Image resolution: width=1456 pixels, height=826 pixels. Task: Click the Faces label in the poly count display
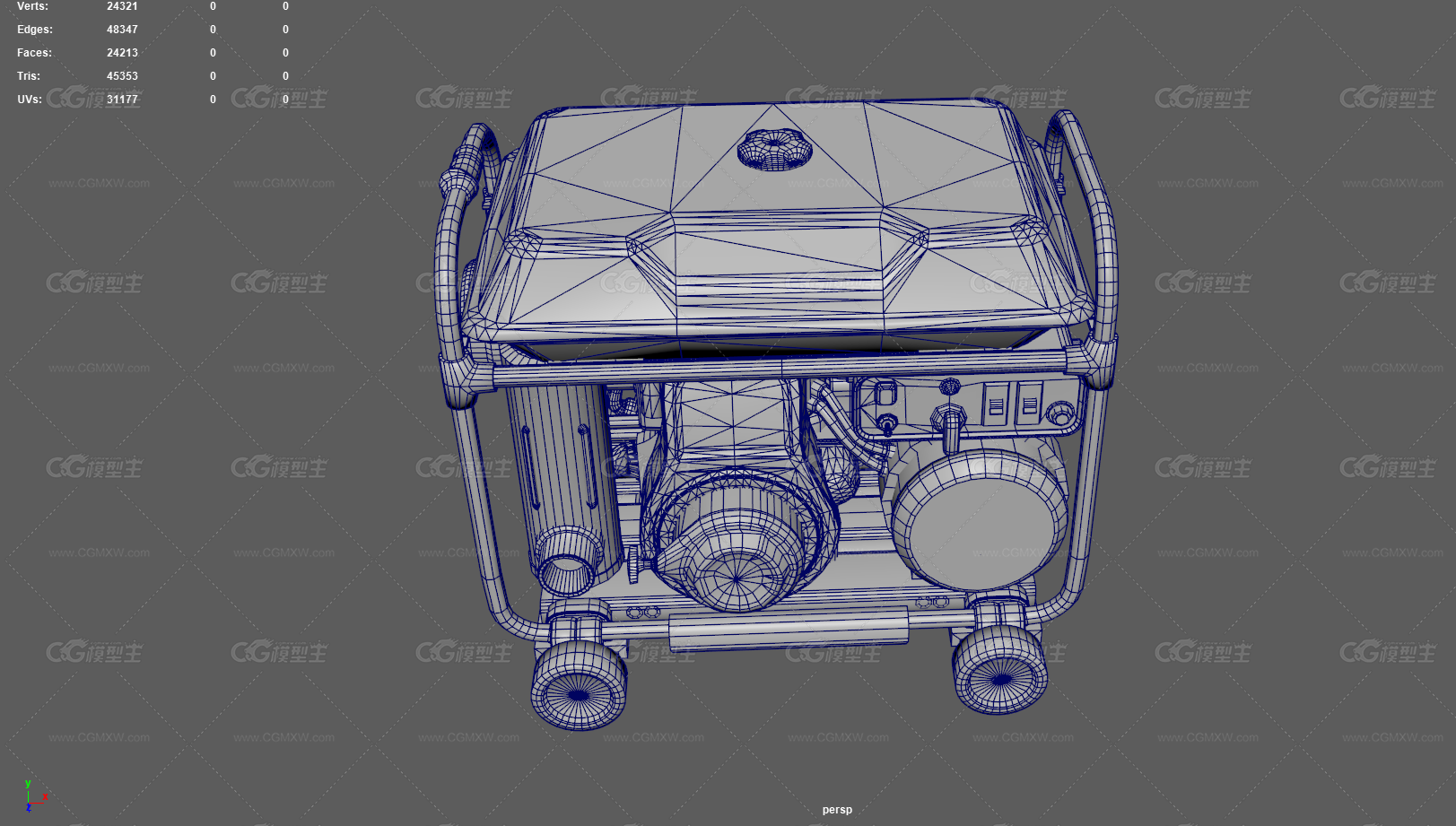coord(34,53)
